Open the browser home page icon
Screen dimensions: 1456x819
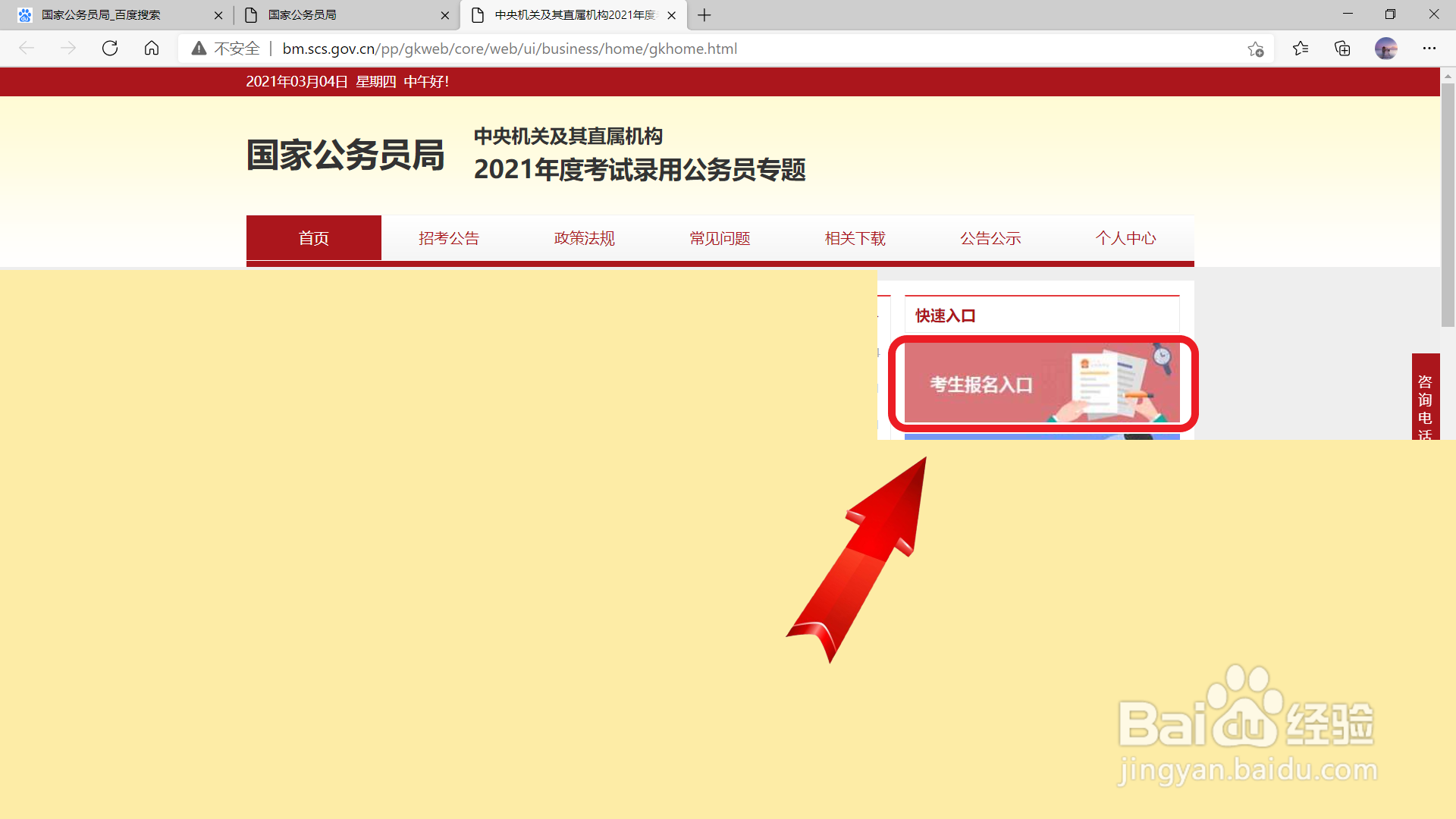(x=151, y=48)
